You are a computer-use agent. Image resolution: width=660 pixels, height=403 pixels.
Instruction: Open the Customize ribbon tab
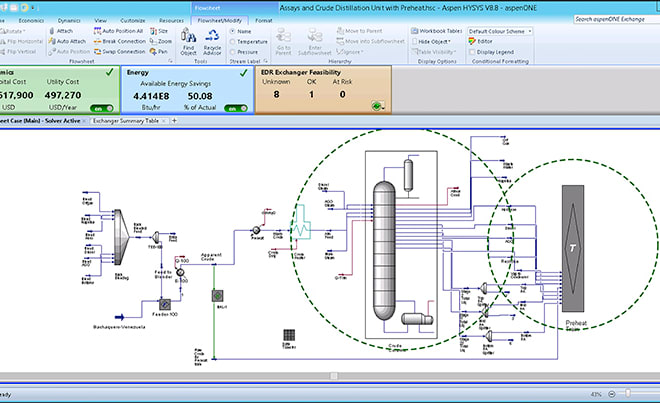click(133, 20)
